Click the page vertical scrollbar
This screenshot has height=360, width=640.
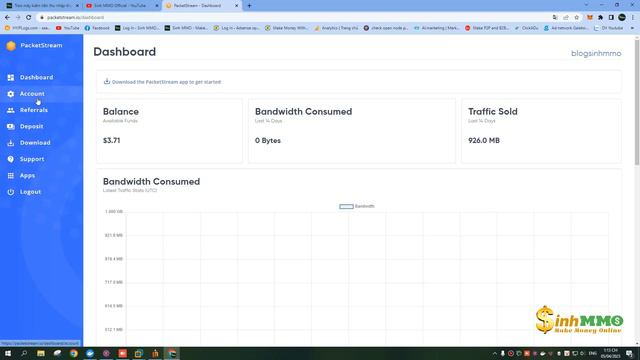click(x=637, y=102)
